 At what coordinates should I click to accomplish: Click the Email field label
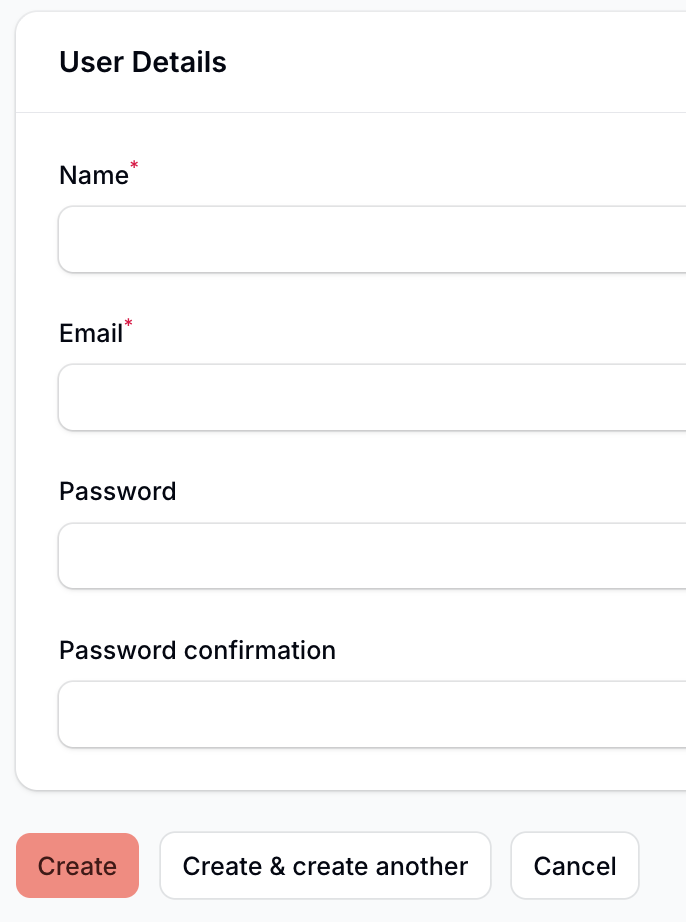pyautogui.click(x=91, y=334)
